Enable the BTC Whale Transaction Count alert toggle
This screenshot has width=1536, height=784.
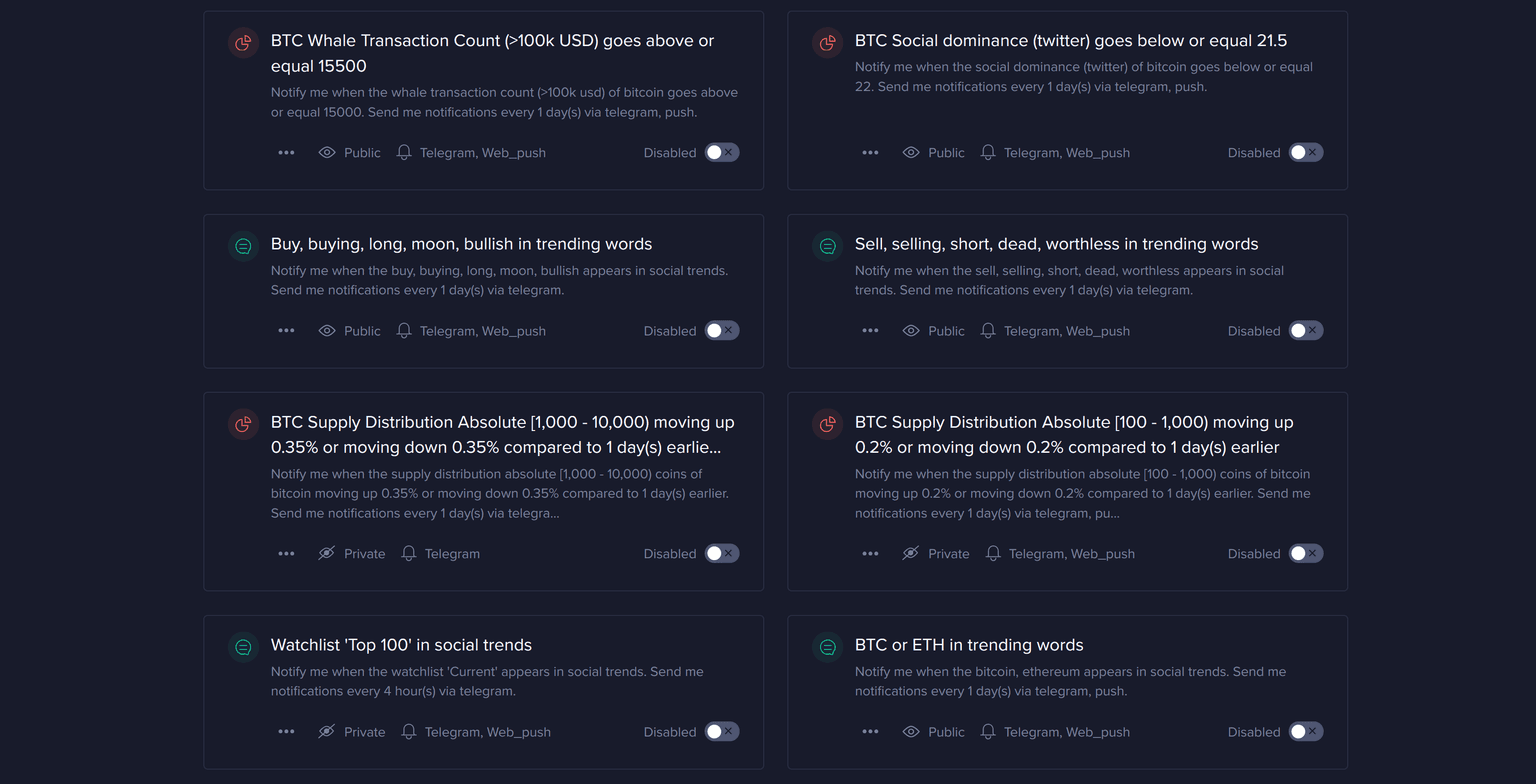[721, 153]
